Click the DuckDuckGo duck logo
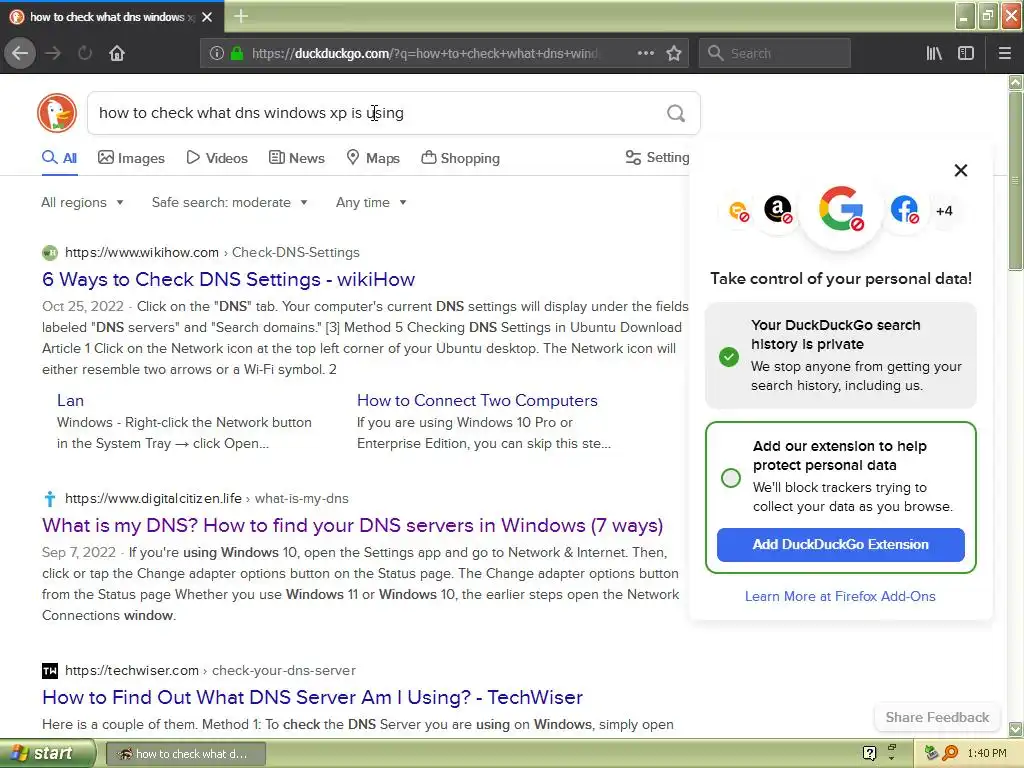This screenshot has width=1024, height=768. tap(57, 113)
